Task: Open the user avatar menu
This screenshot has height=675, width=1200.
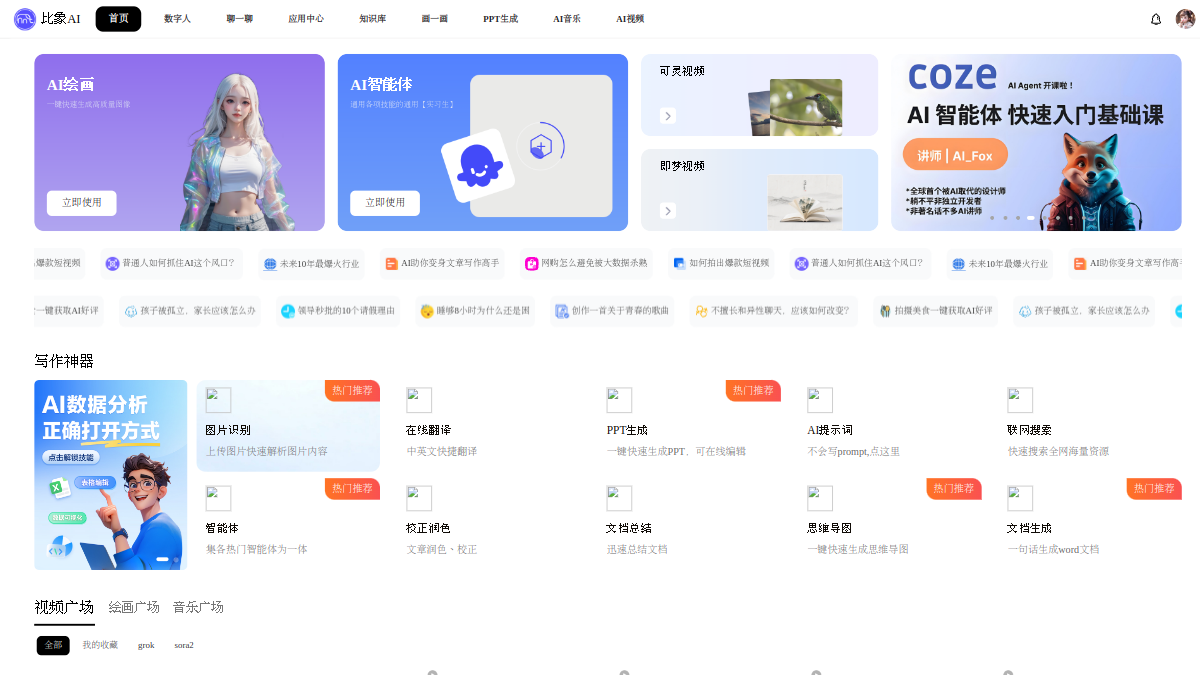Action: 1185,18
